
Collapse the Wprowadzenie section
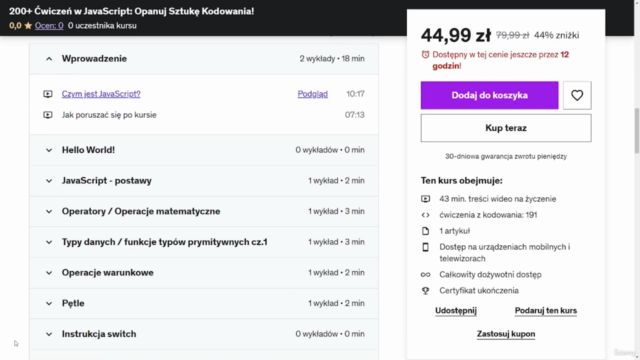204,59
